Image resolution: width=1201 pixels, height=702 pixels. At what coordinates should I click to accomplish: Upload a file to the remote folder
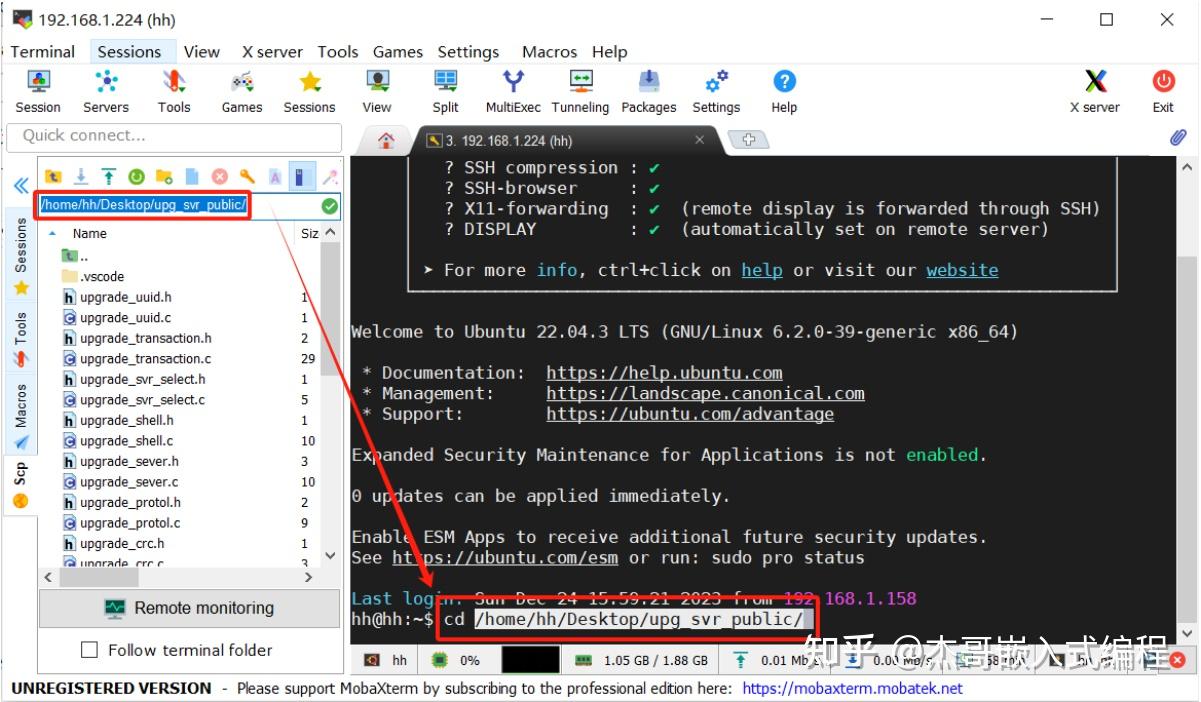(108, 177)
